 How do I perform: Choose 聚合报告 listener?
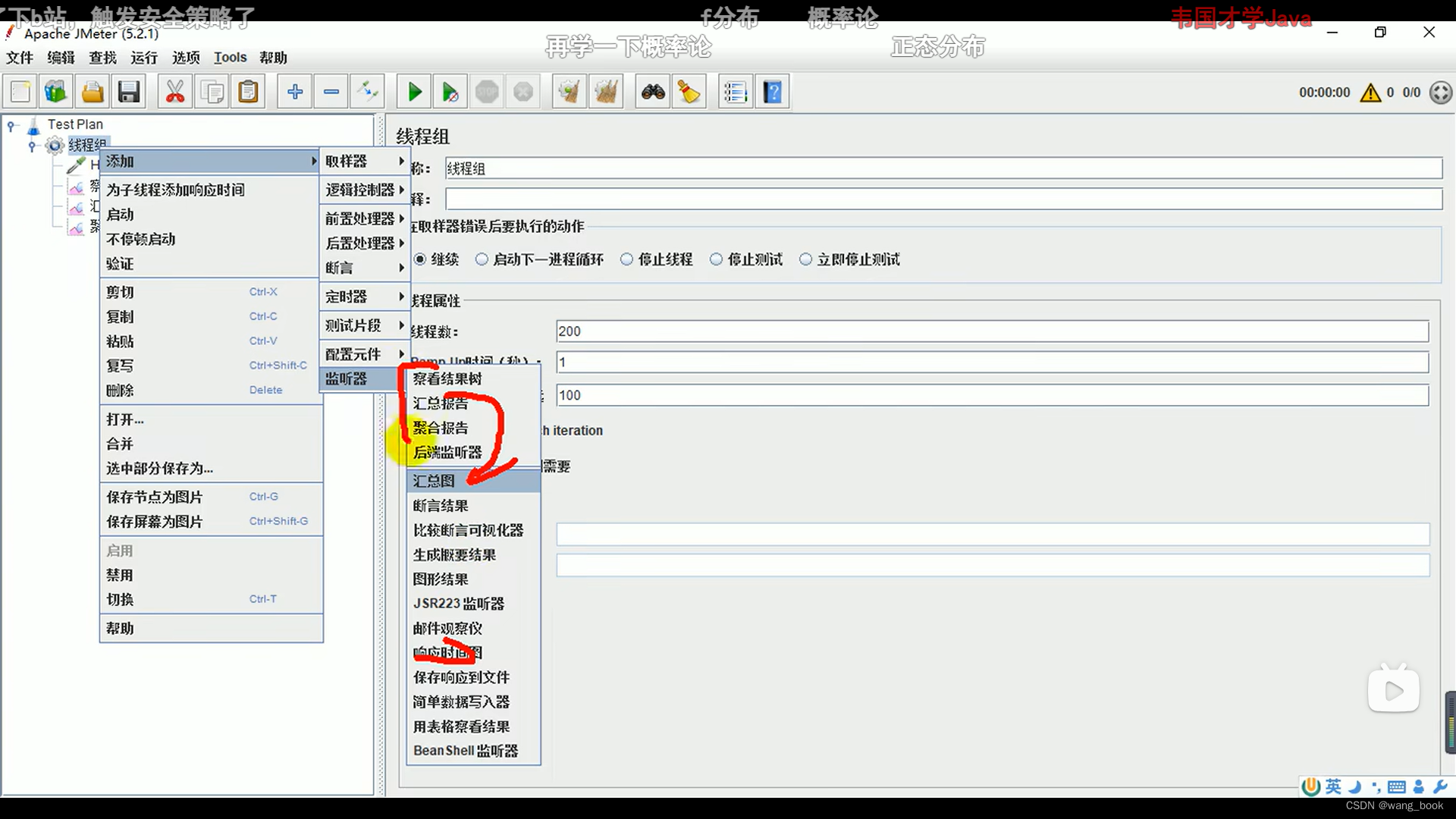point(473,428)
